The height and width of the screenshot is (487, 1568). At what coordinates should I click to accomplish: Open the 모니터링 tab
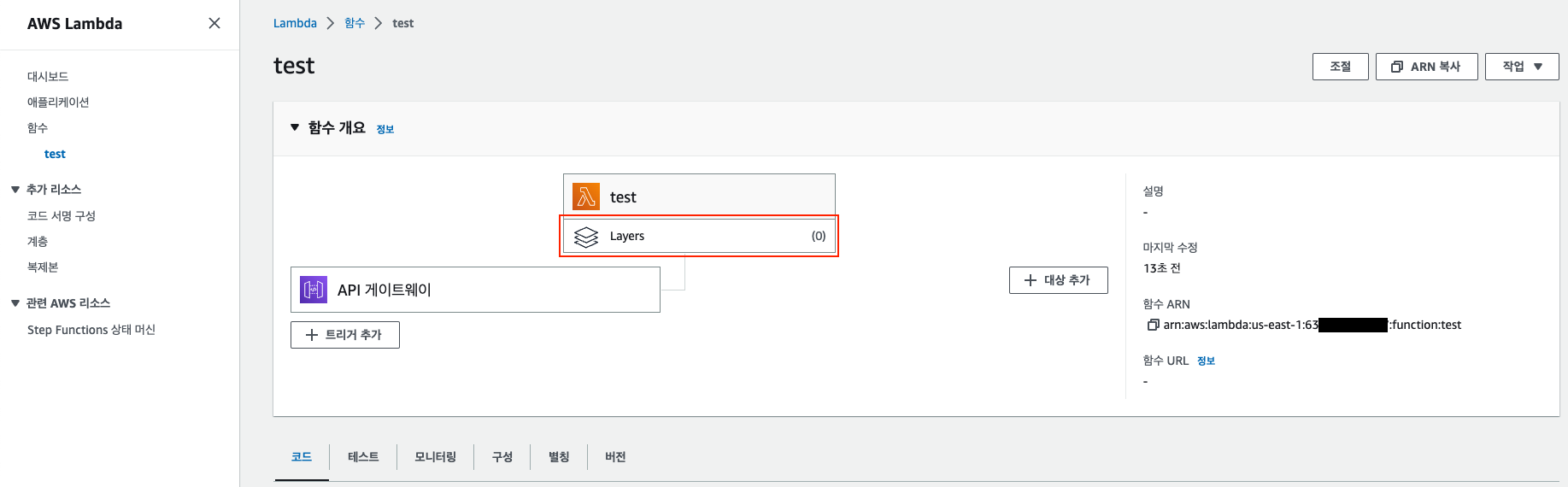(x=435, y=457)
